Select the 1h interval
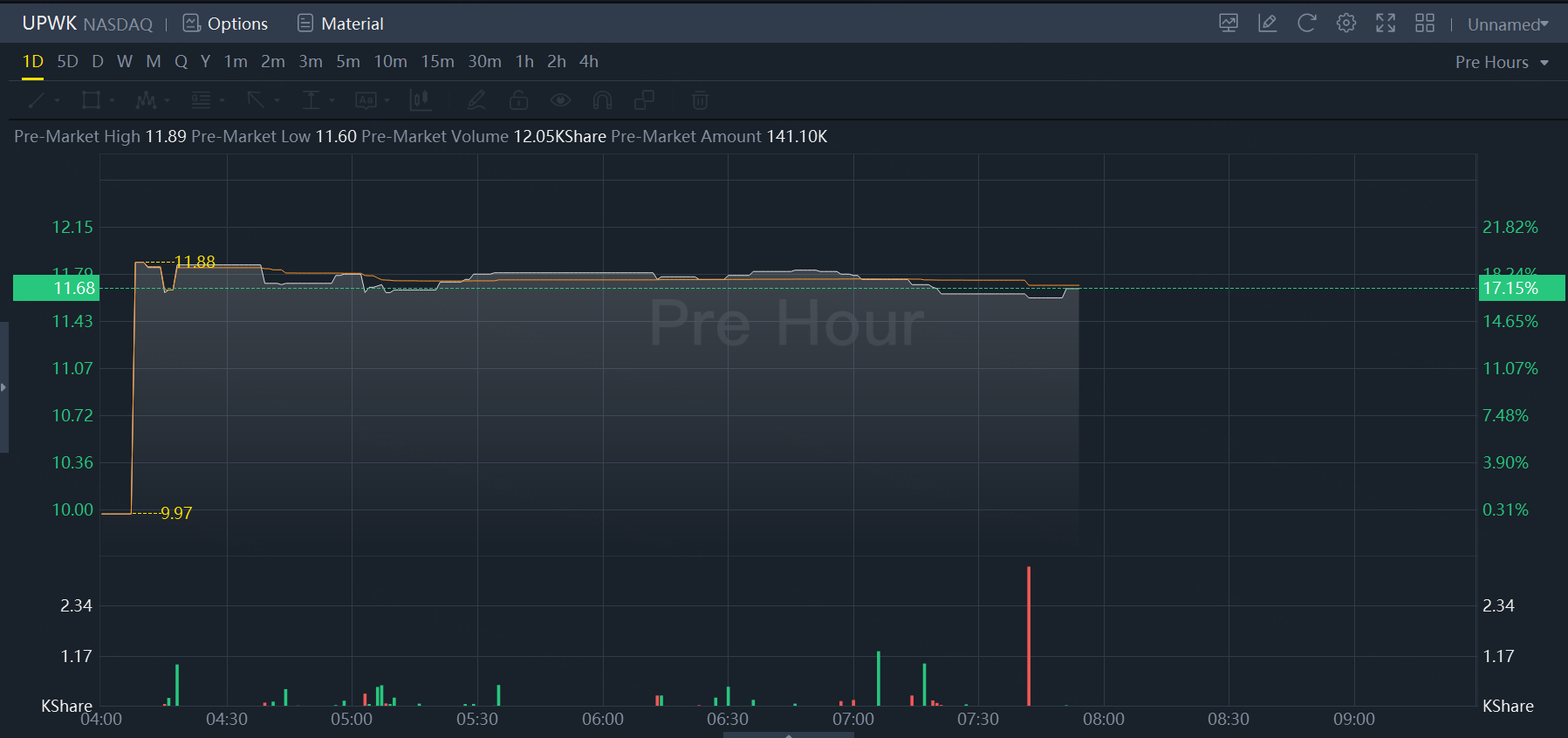This screenshot has height=738, width=1568. 524,62
